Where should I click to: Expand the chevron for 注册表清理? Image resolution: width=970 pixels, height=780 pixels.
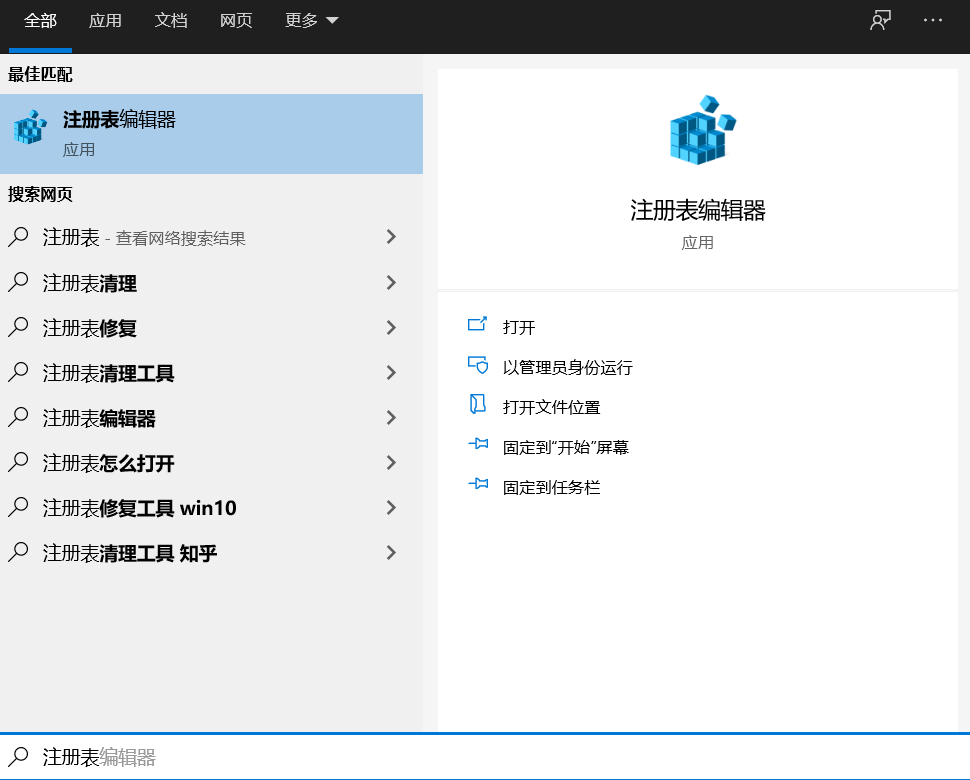[x=391, y=283]
